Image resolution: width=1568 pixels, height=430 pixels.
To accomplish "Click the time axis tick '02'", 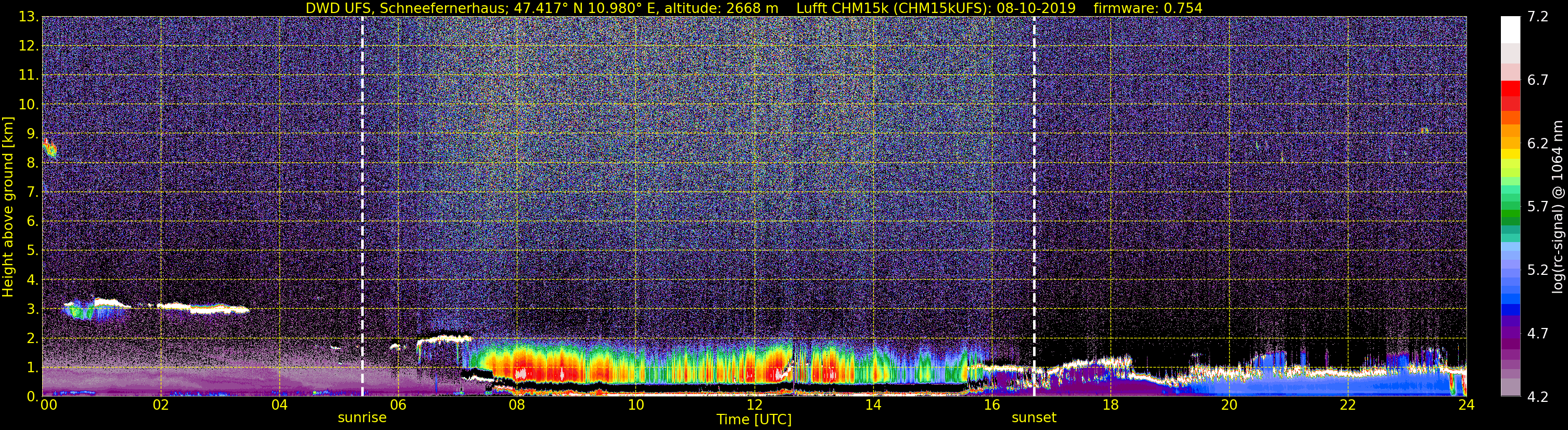I will (x=161, y=405).
